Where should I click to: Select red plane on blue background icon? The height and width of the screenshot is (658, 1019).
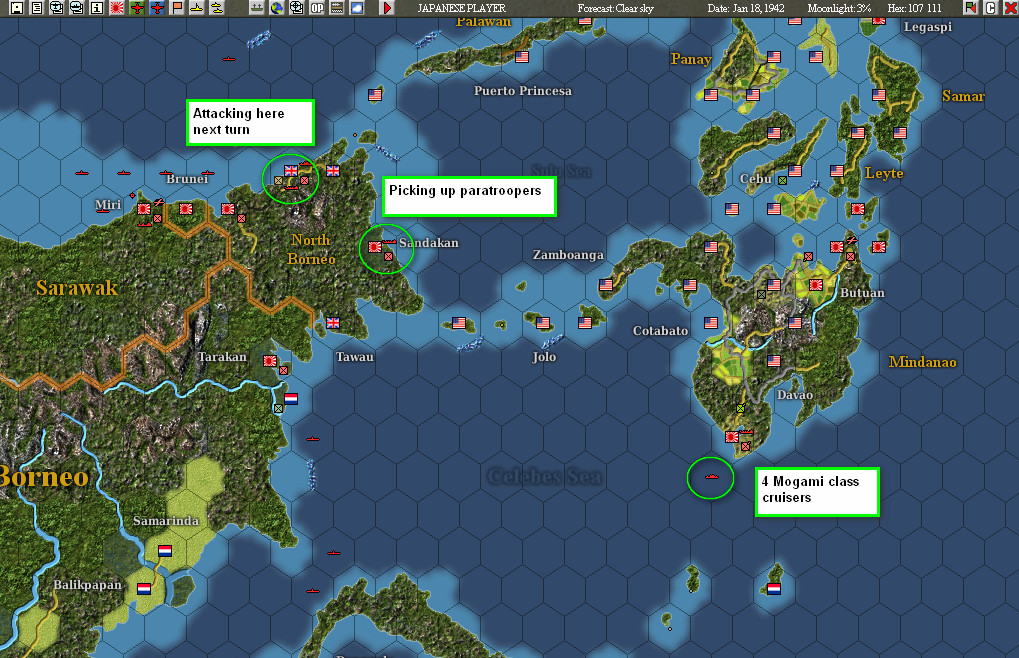click(x=157, y=8)
